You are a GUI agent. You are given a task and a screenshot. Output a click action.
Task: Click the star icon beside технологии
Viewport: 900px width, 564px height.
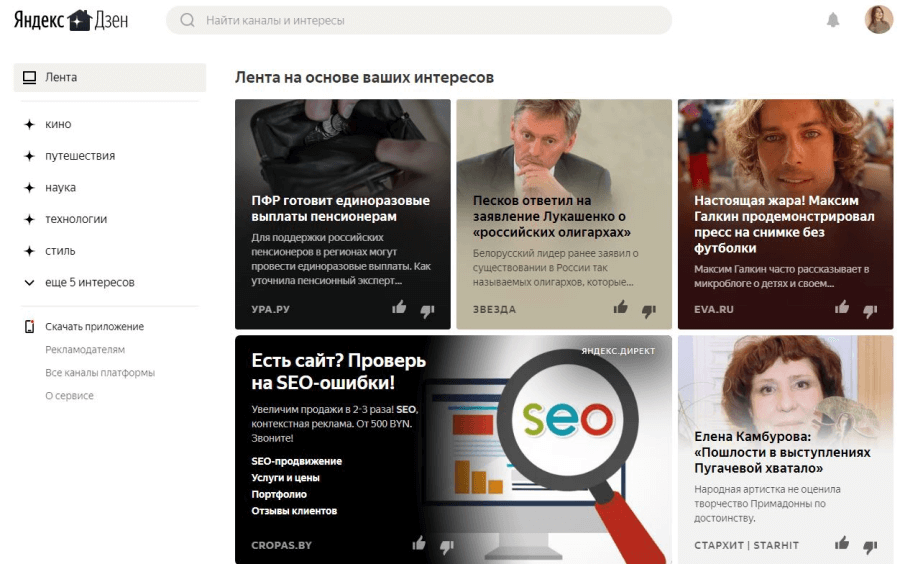(x=29, y=219)
